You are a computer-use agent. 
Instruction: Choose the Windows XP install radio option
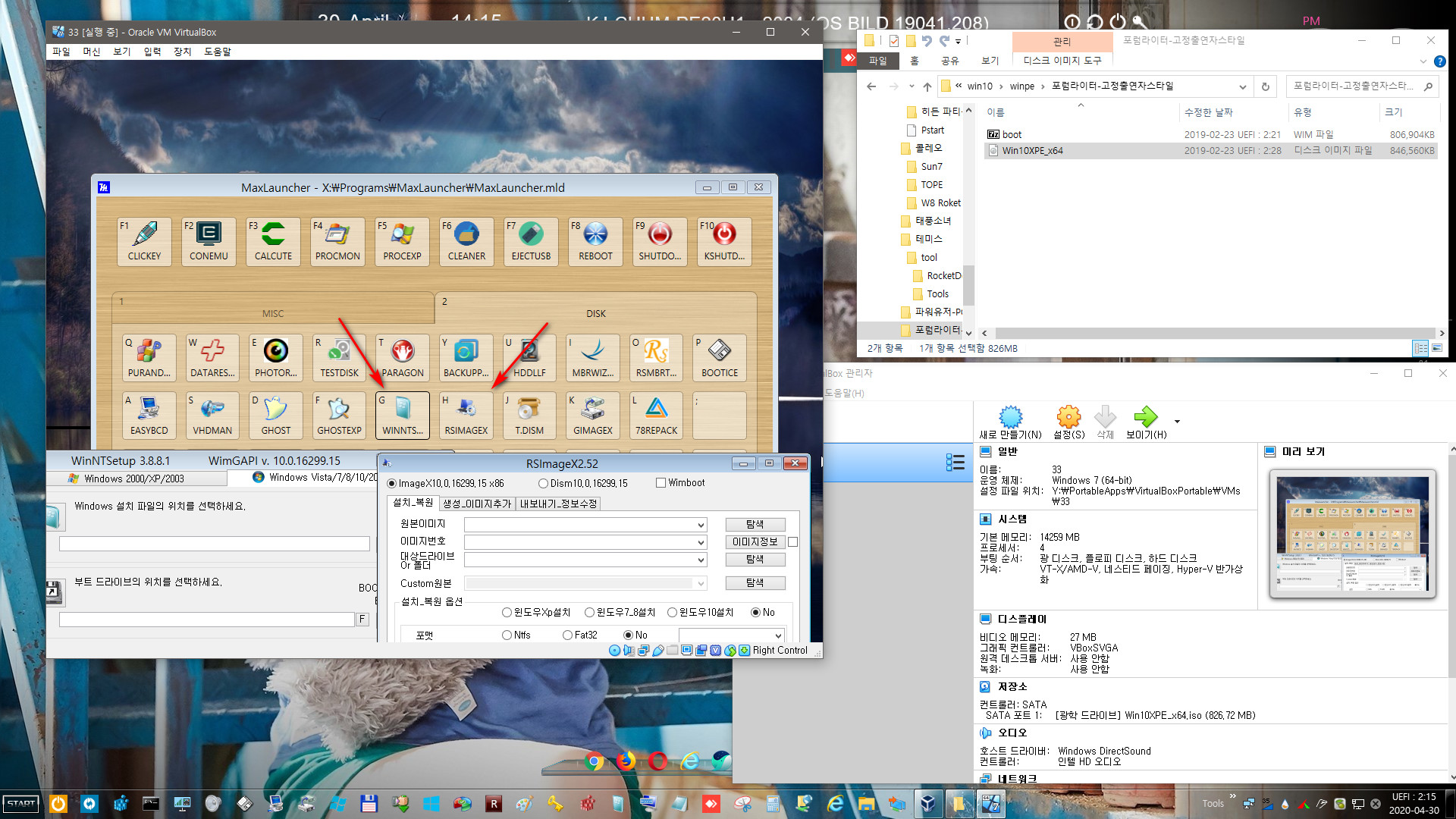(x=507, y=613)
